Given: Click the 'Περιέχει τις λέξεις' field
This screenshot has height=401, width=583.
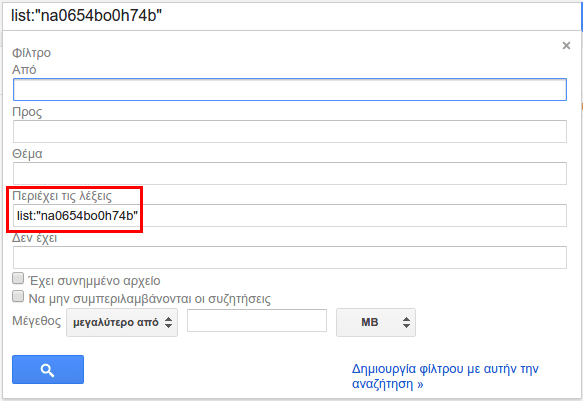Looking at the screenshot, I should [290, 215].
